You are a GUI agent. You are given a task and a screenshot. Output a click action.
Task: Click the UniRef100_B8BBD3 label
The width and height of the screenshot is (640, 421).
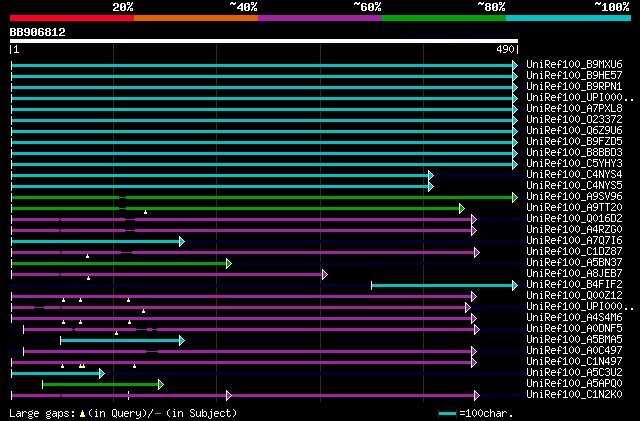[x=574, y=153]
